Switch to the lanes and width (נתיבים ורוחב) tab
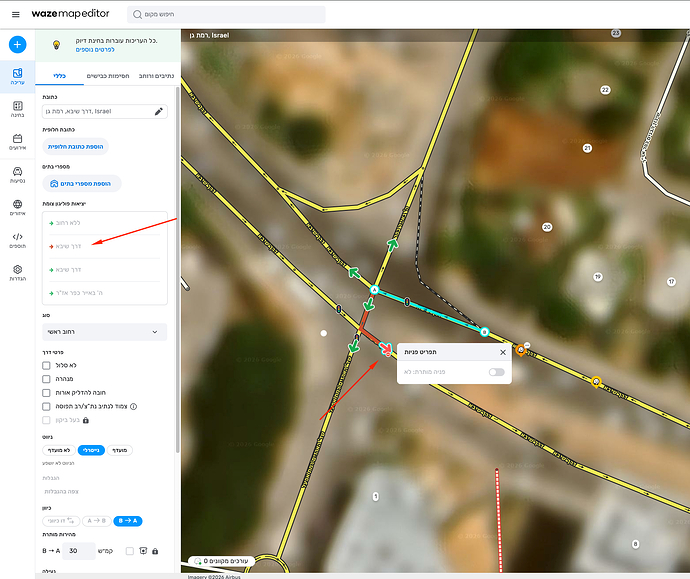690x579 pixels. (x=156, y=76)
